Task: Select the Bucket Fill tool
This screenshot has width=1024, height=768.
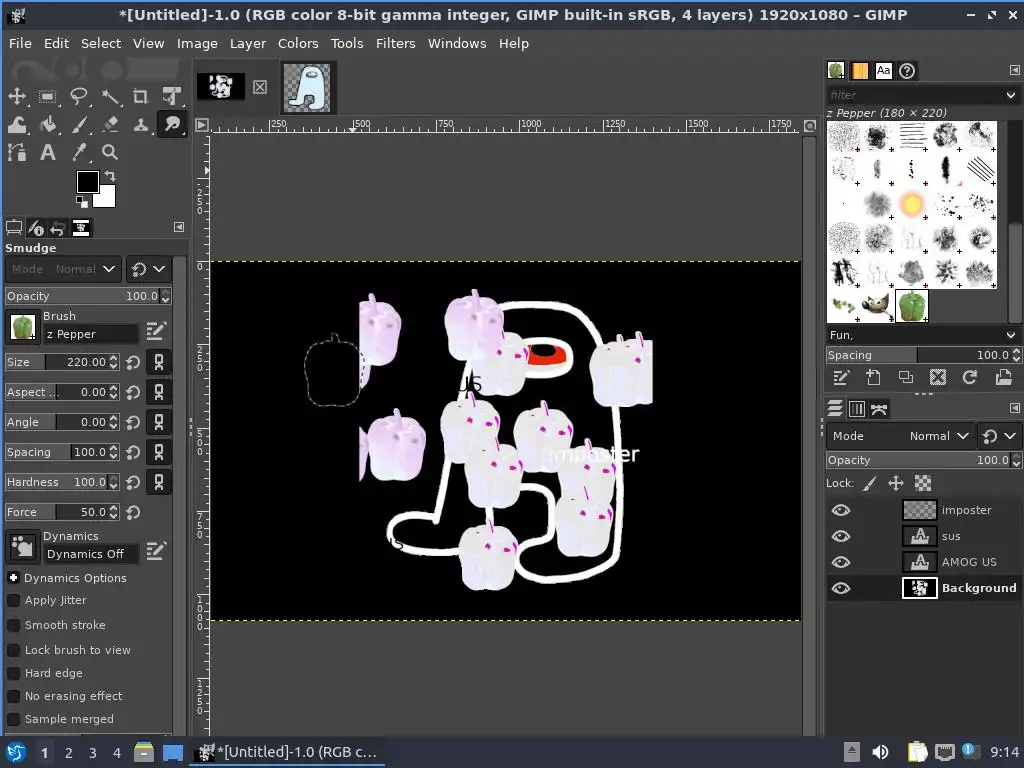Action: [x=48, y=124]
